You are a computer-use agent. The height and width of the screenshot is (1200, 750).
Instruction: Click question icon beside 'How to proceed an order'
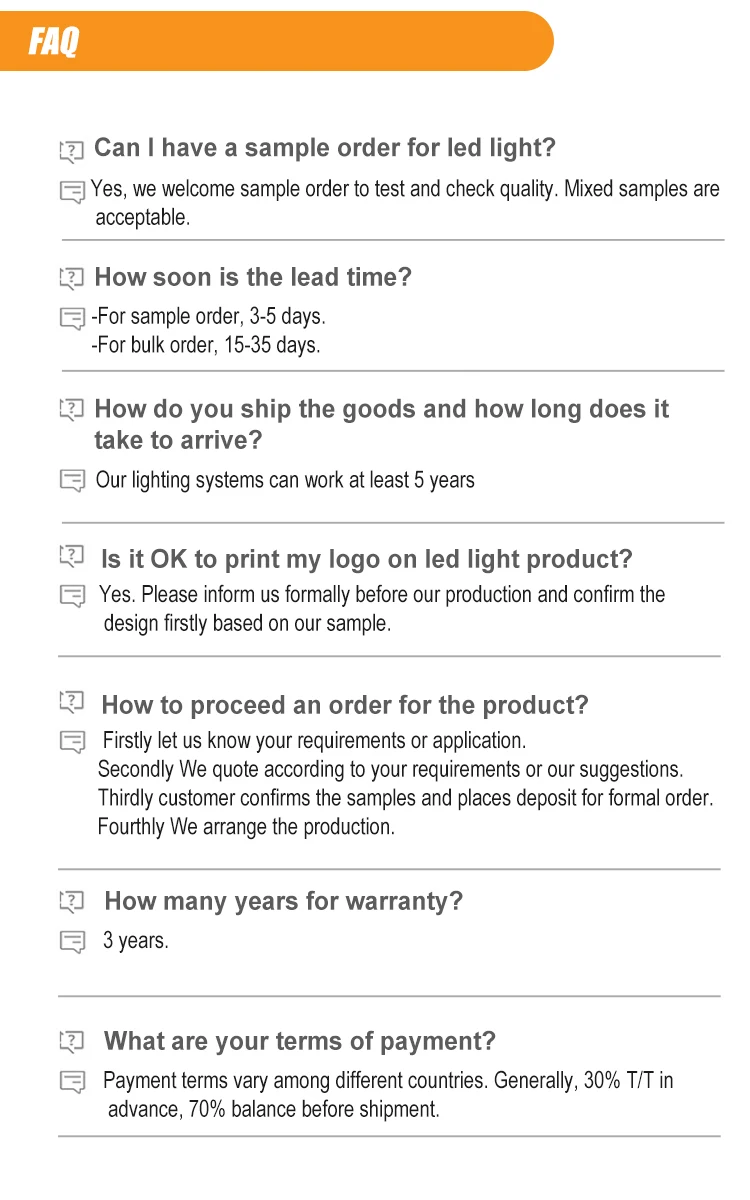point(71,703)
